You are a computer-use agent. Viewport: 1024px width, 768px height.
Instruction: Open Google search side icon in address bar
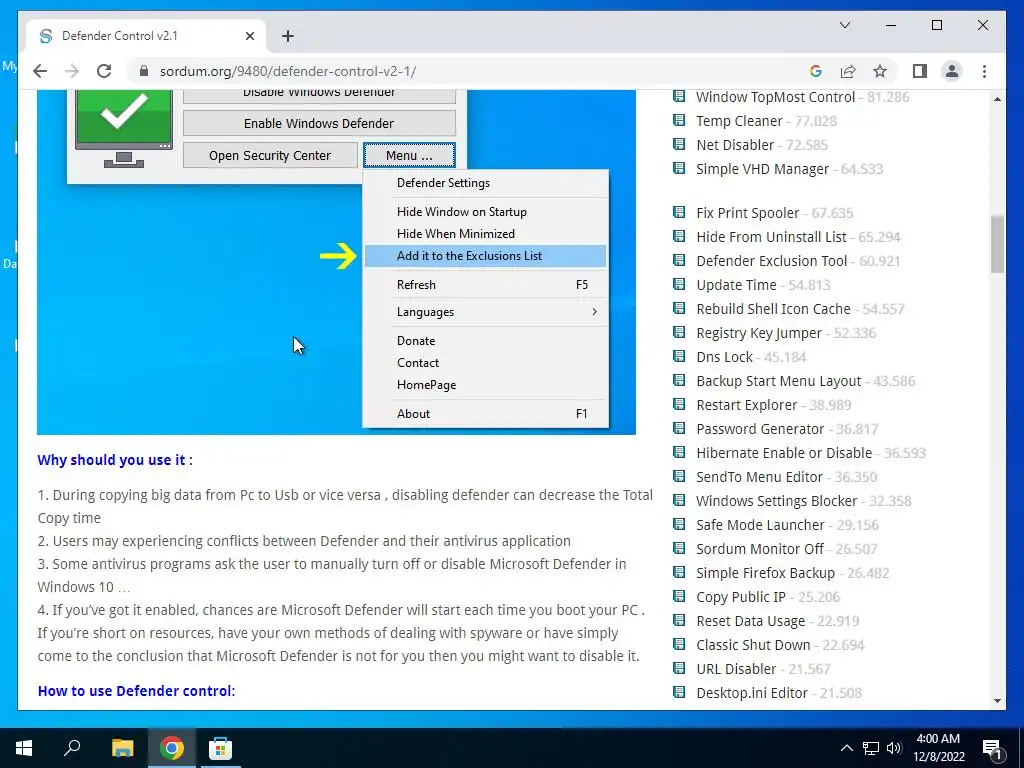[815, 71]
